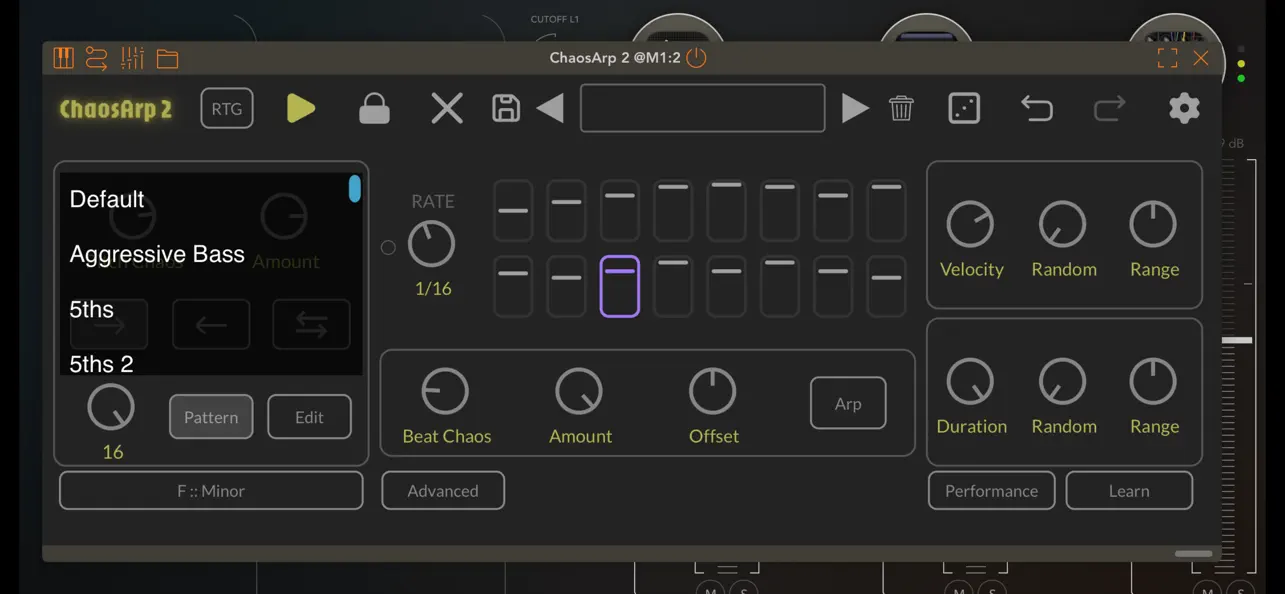This screenshot has width=1285, height=594.
Task: Open the F :: Minor key selector
Action: click(x=210, y=490)
